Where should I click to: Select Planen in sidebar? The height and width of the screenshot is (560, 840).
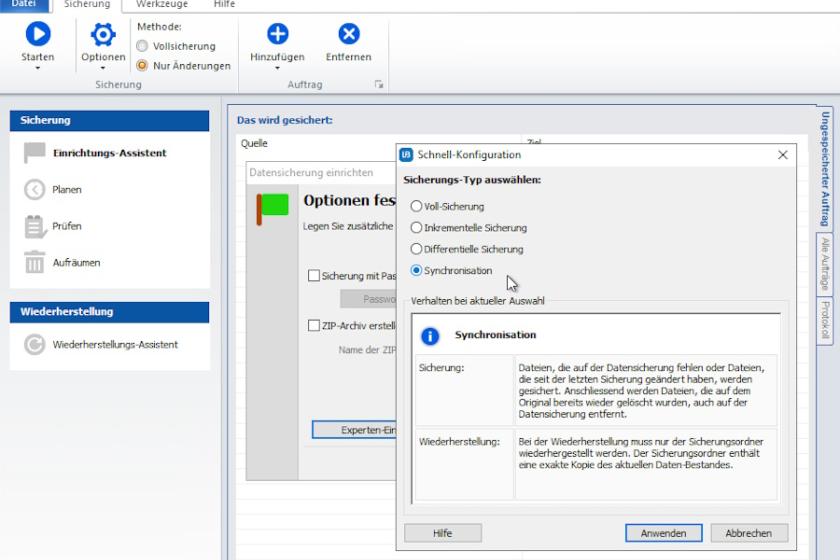click(x=67, y=190)
